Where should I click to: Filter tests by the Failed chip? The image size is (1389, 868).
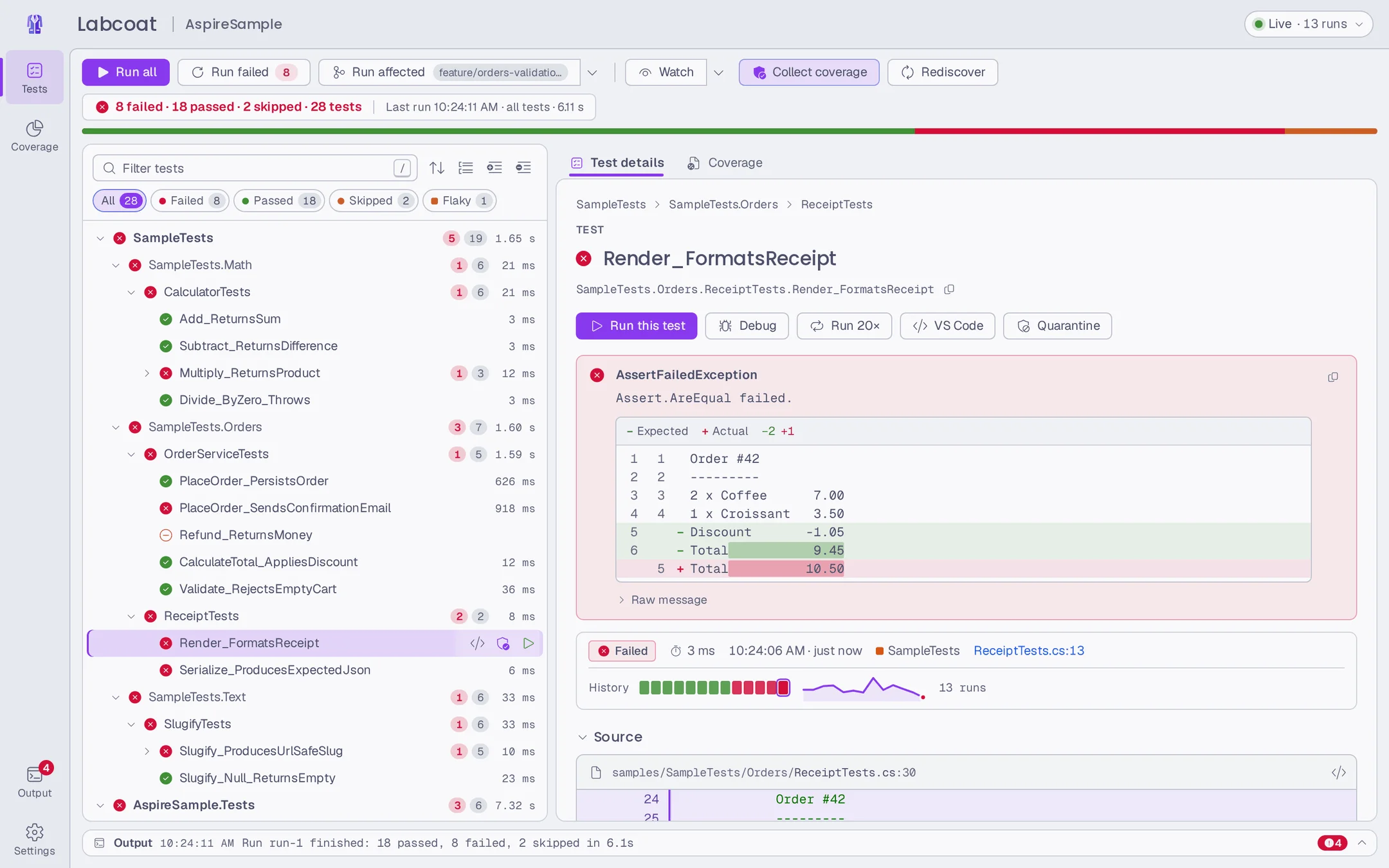tap(190, 201)
